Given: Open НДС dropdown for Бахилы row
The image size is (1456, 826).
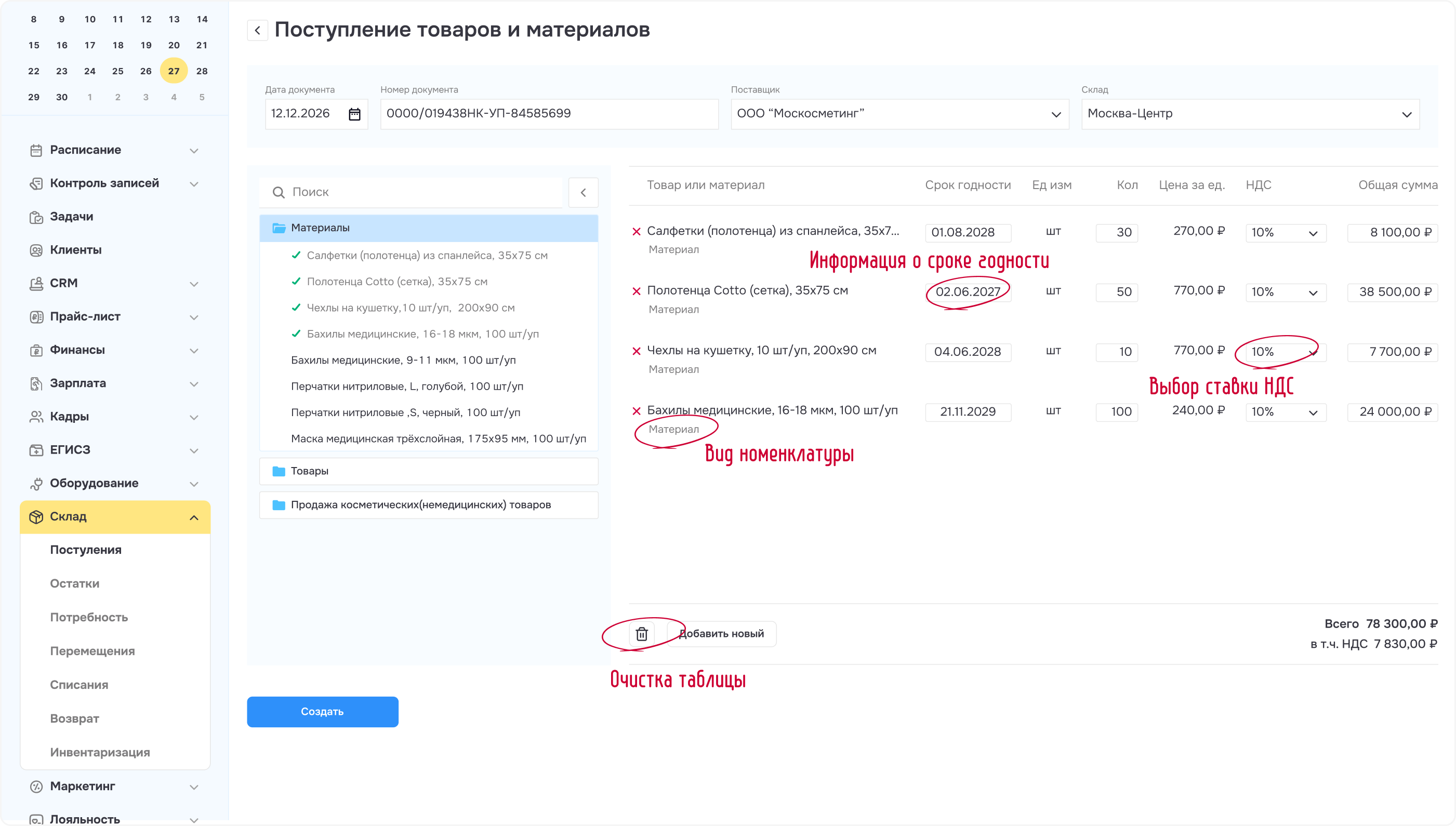Looking at the screenshot, I should click(1286, 412).
